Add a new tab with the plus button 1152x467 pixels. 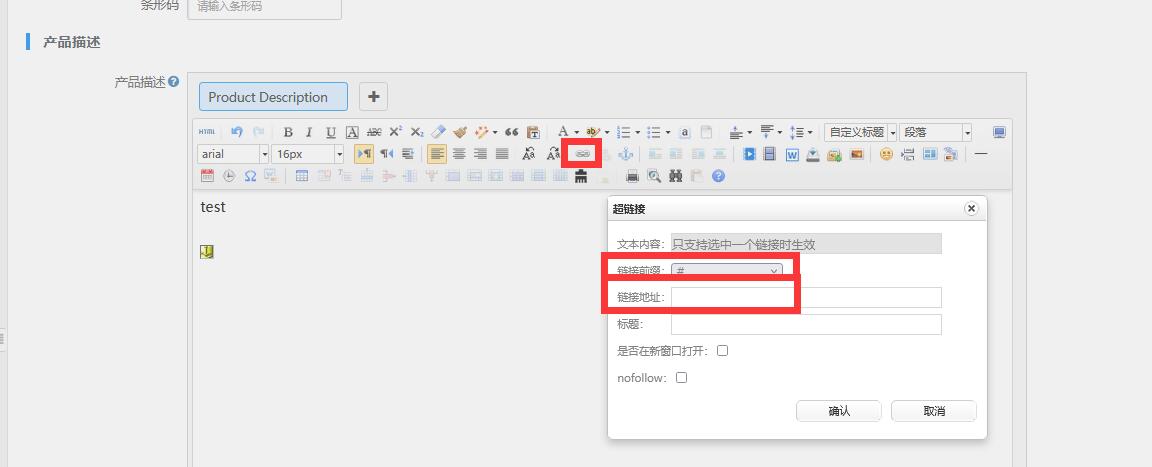pos(373,97)
